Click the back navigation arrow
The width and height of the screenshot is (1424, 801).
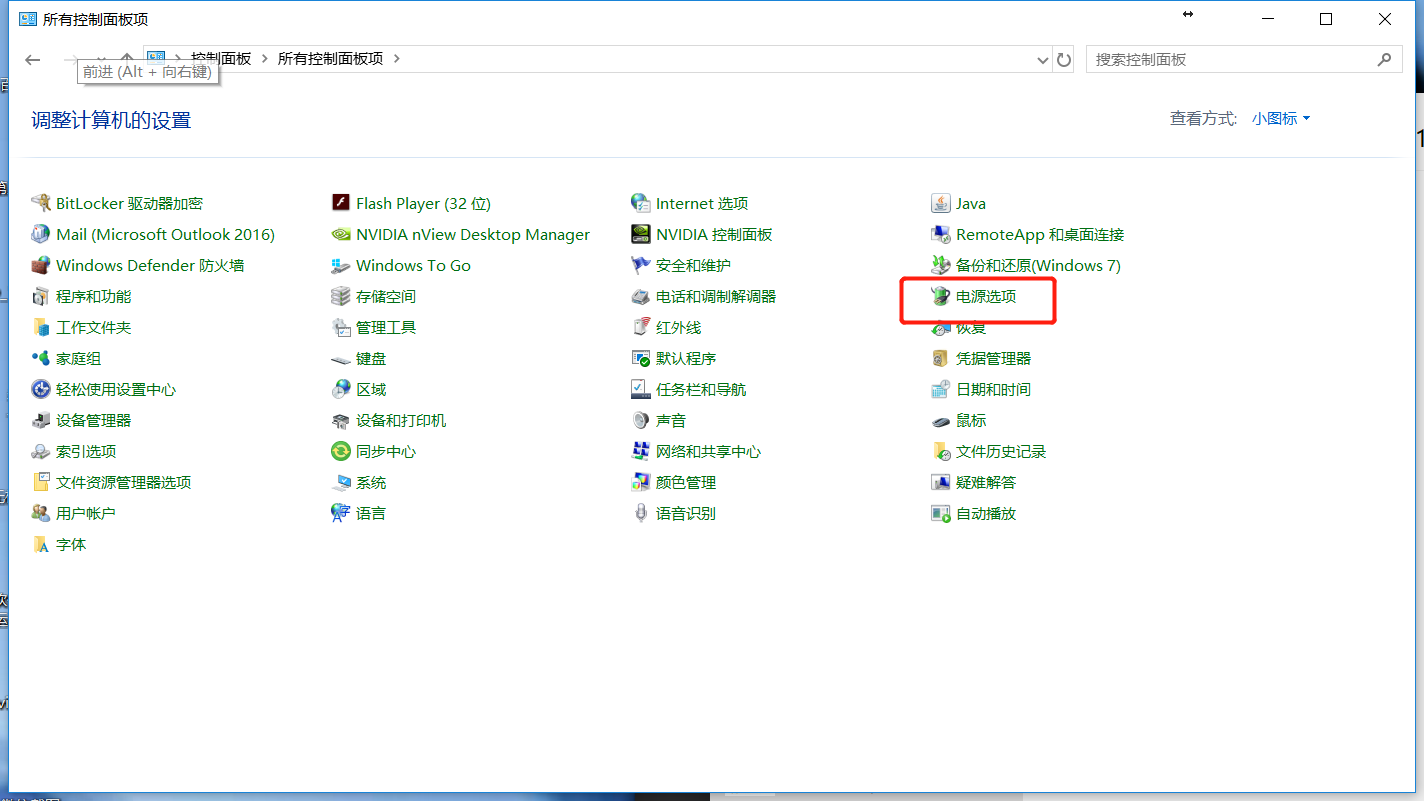(x=32, y=59)
